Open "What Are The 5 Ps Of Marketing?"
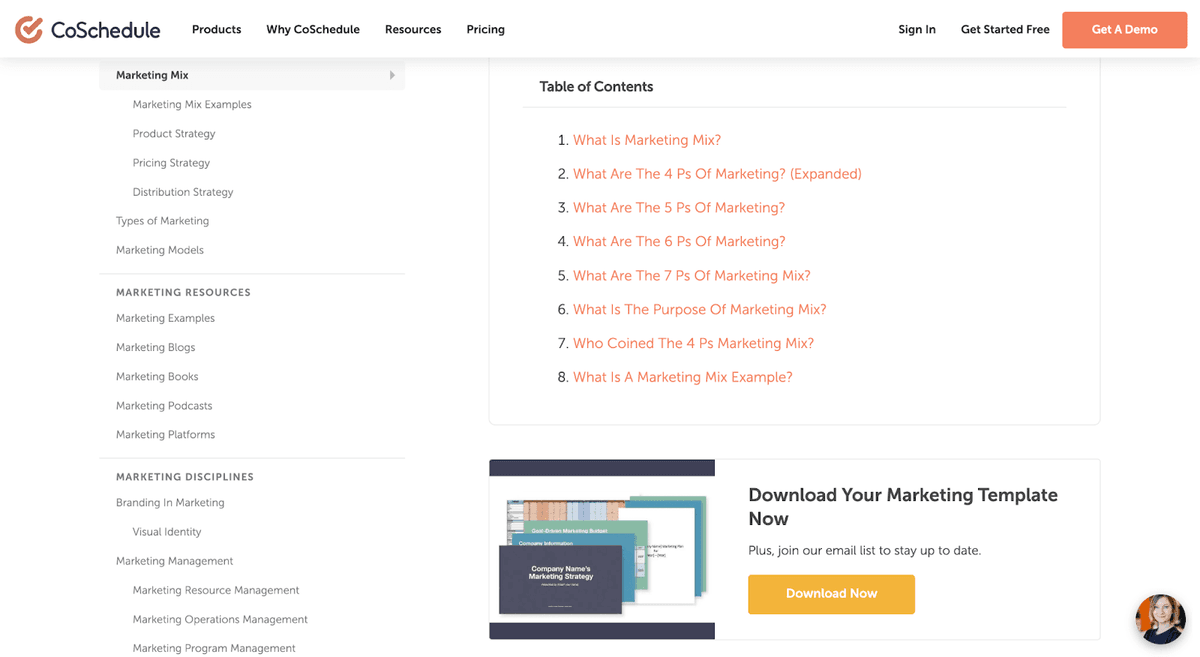The height and width of the screenshot is (657, 1200). point(678,207)
